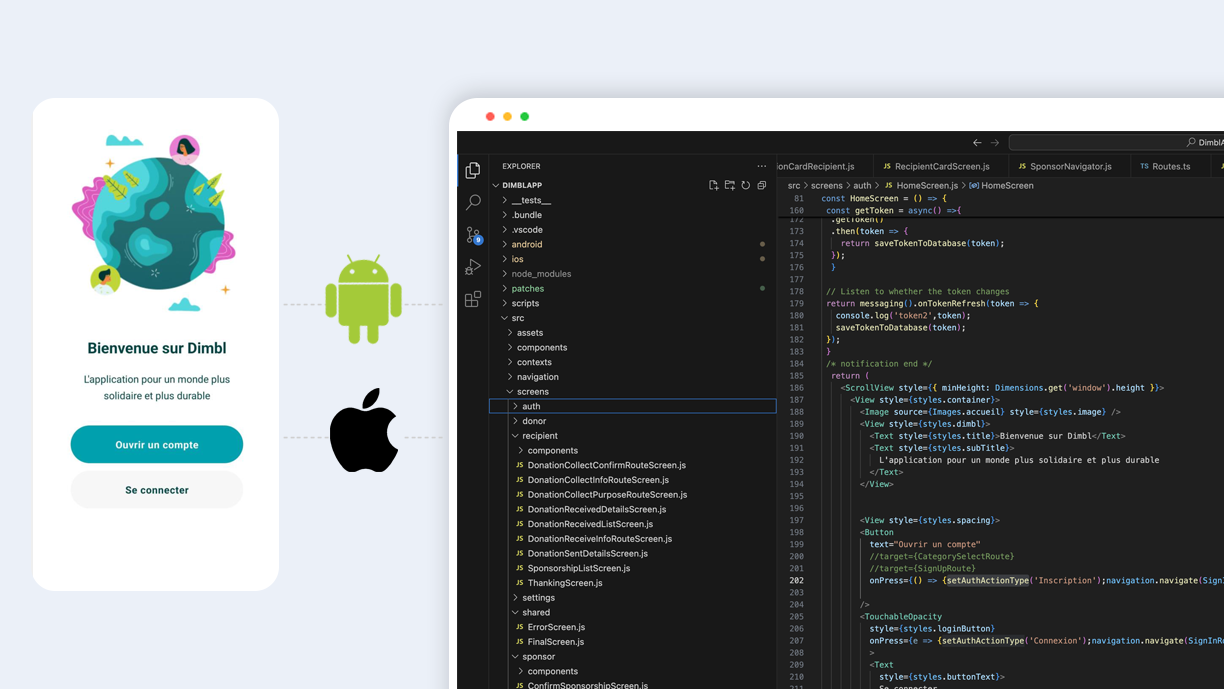The image size is (1224, 689).
Task: Open the Source Control view icon
Action: coord(473,235)
